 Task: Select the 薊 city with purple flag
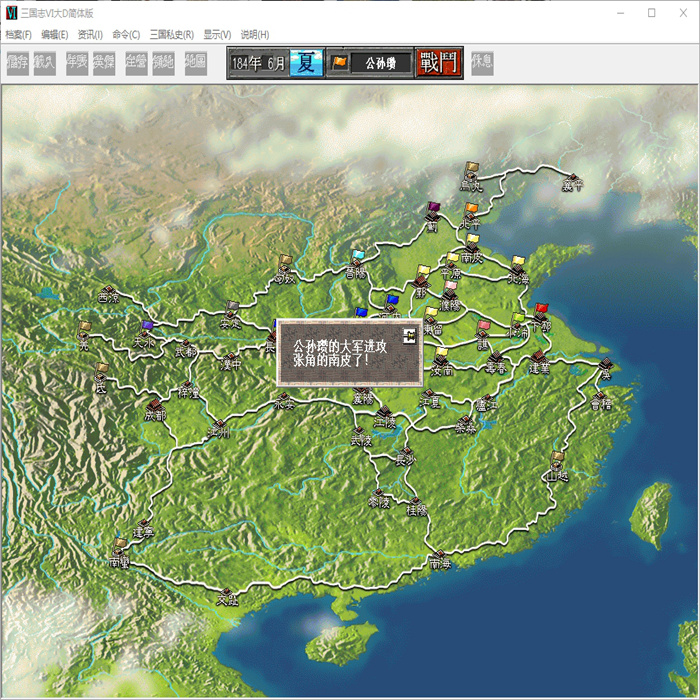432,217
